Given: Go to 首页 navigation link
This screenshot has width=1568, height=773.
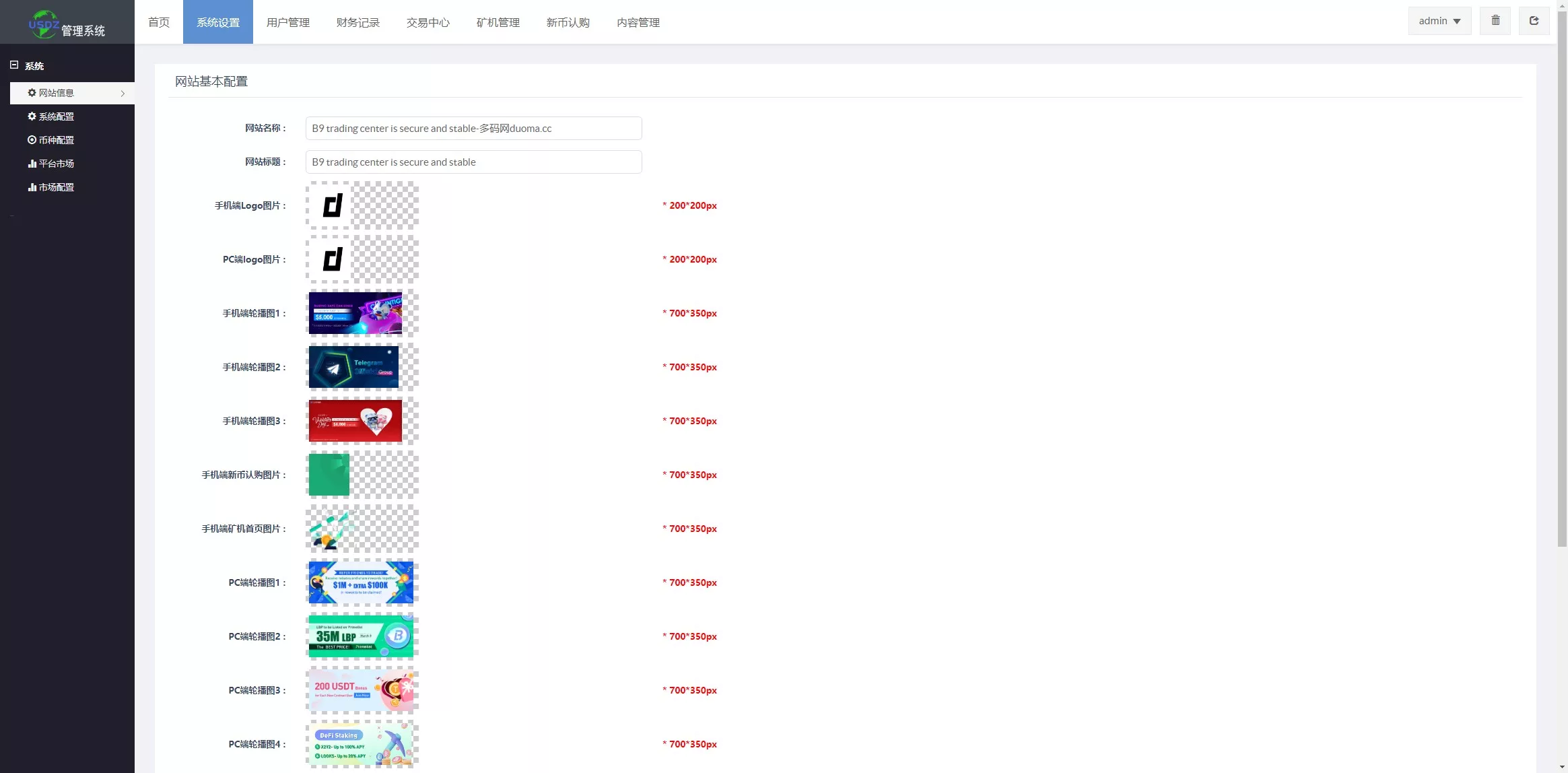Looking at the screenshot, I should [x=158, y=22].
